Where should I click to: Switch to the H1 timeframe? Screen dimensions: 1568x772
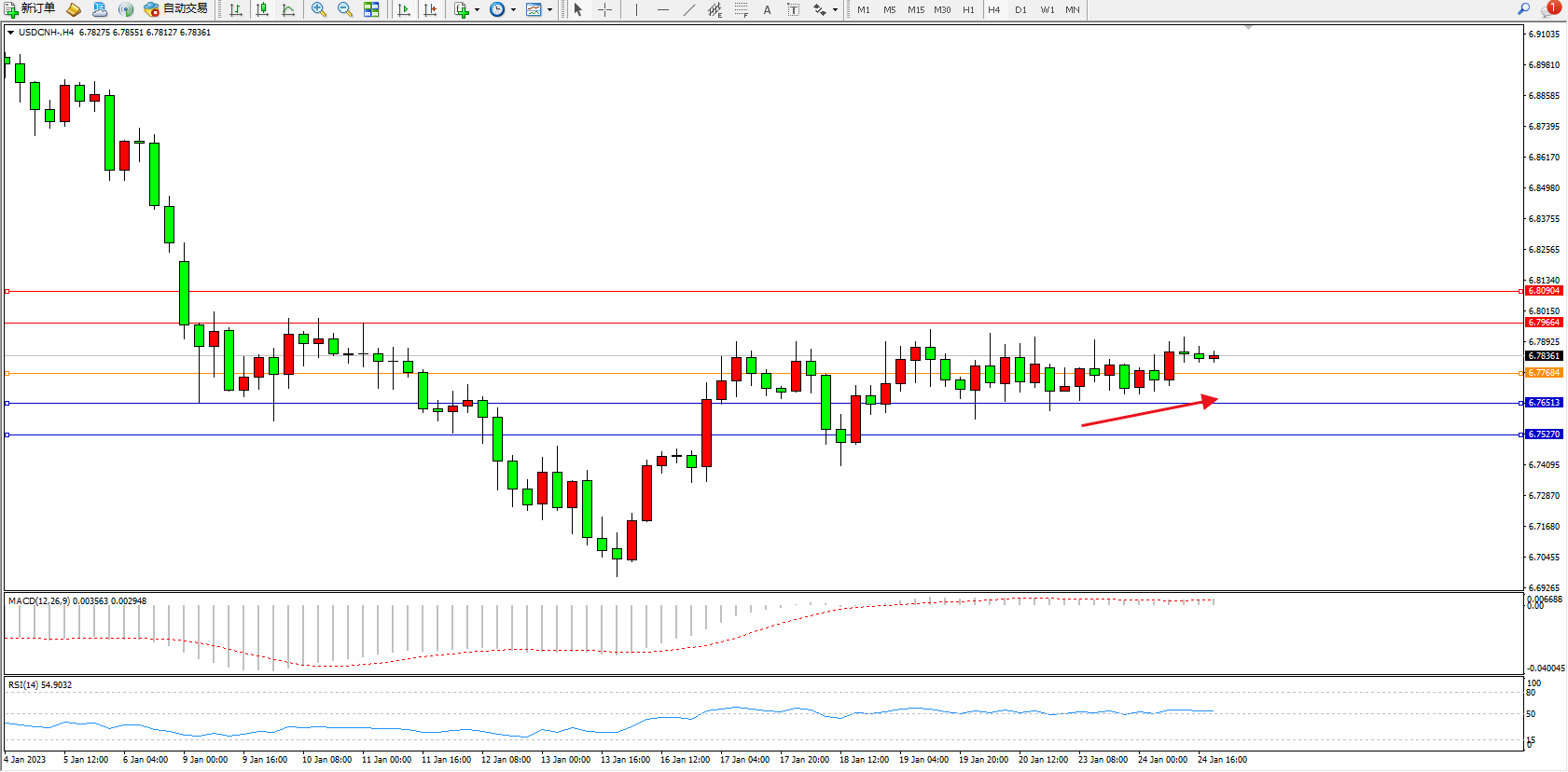[968, 9]
